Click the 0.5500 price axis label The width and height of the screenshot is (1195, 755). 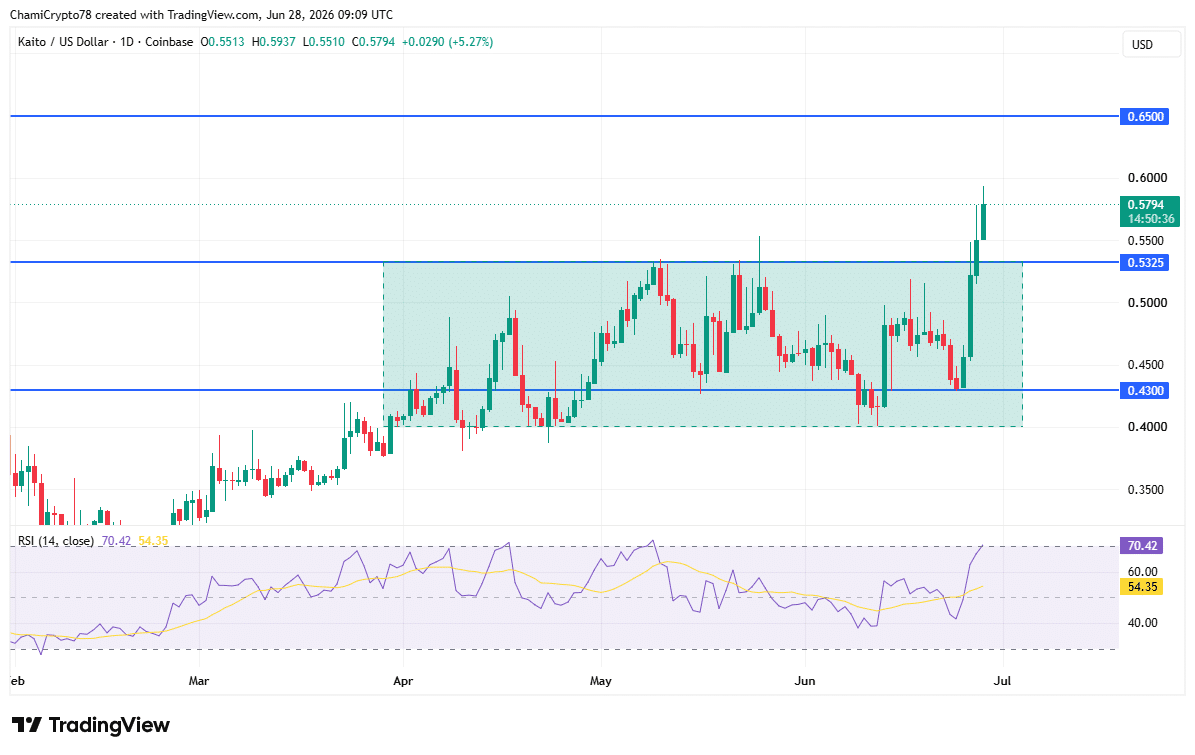[1147, 241]
